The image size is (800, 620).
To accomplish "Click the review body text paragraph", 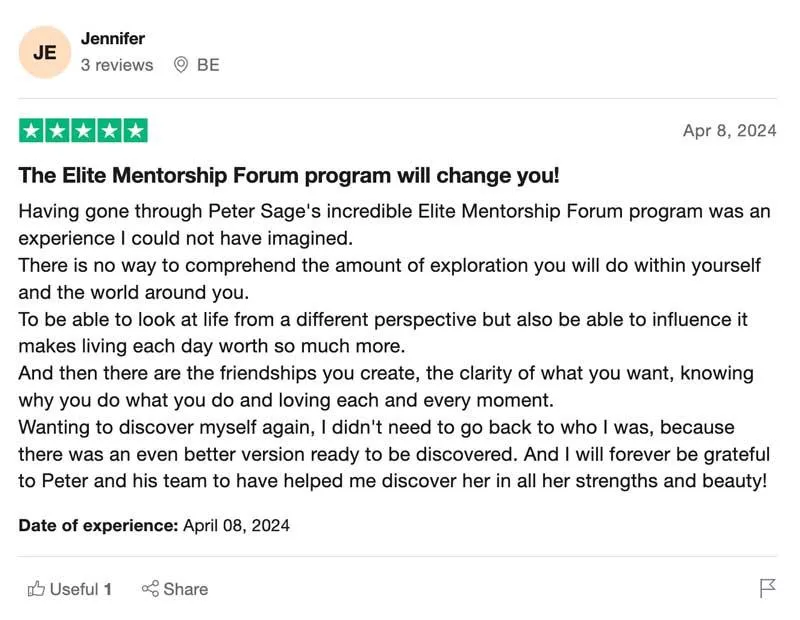I will (394, 346).
